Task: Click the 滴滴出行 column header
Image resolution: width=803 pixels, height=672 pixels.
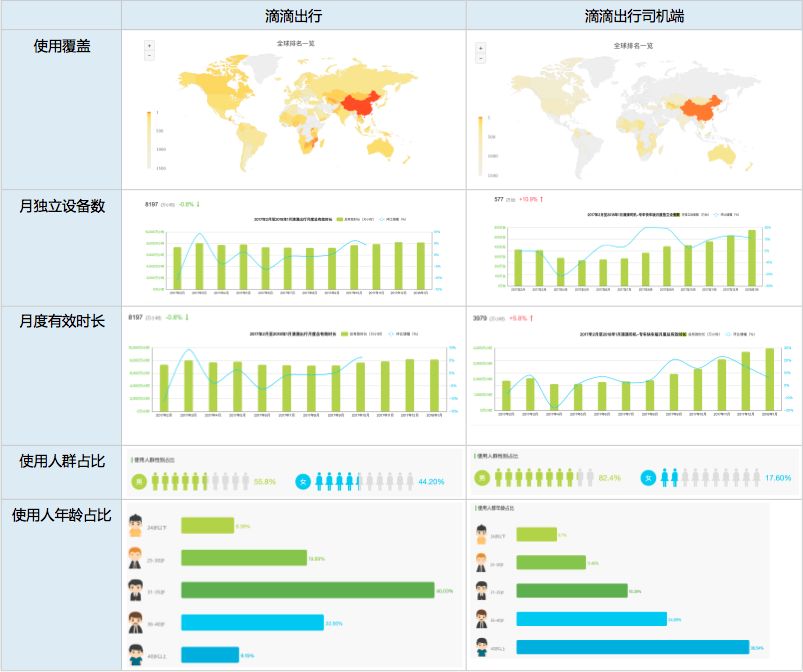Action: point(293,16)
